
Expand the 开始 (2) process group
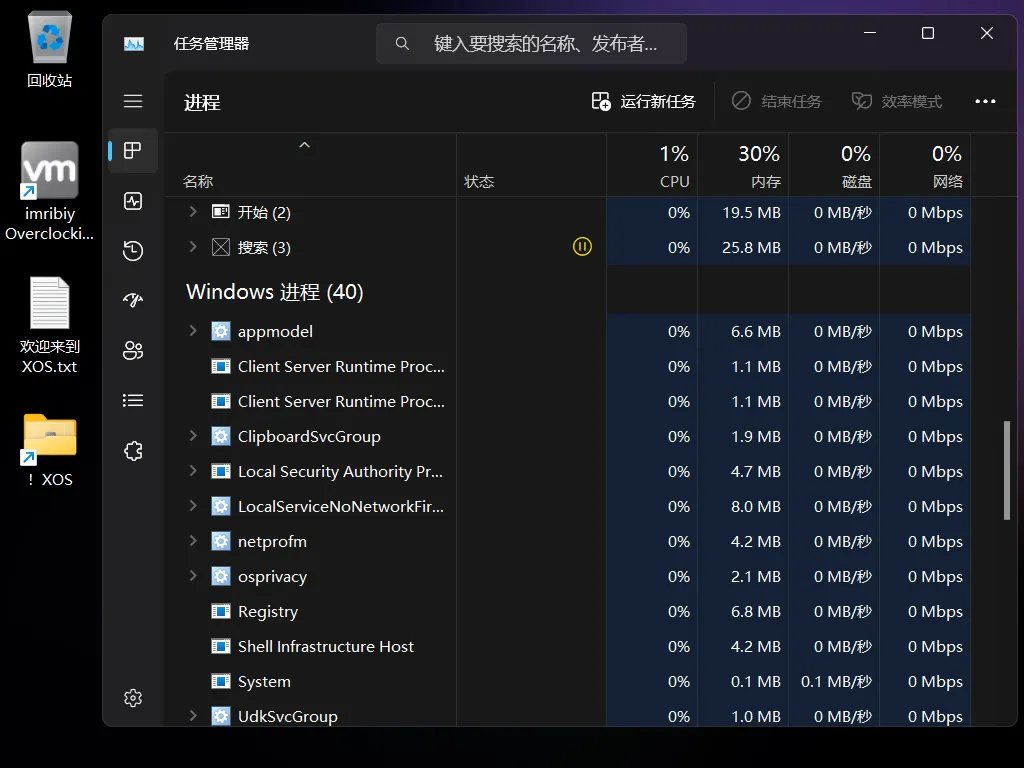[191, 212]
